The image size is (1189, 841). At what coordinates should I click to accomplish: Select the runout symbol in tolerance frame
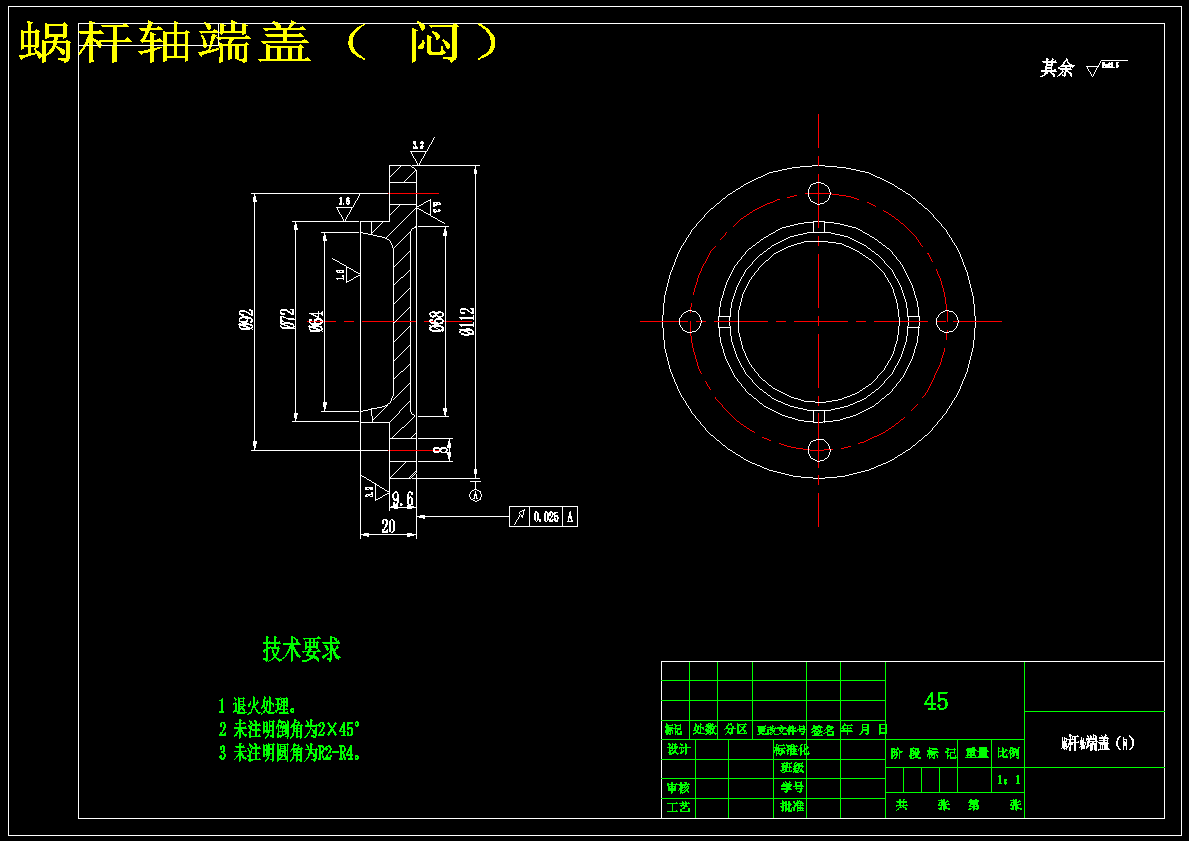519,516
